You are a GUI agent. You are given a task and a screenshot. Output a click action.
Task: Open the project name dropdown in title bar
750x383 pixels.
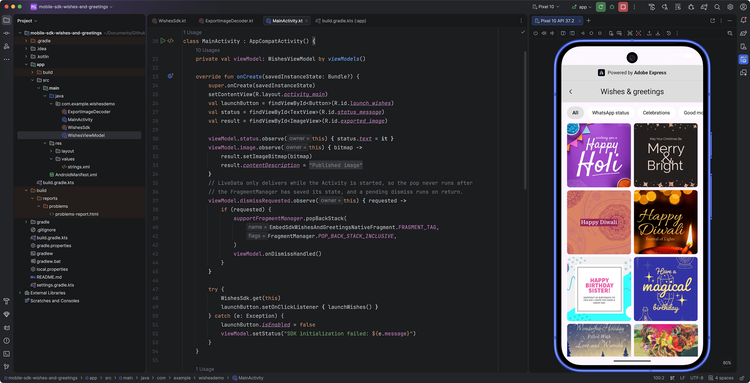pyautogui.click(x=76, y=7)
